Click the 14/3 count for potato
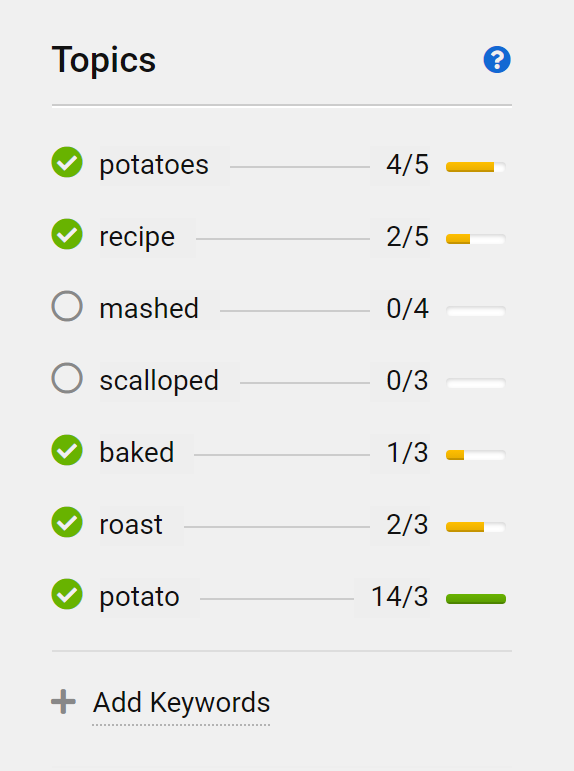The height and width of the screenshot is (771, 574). 399,597
